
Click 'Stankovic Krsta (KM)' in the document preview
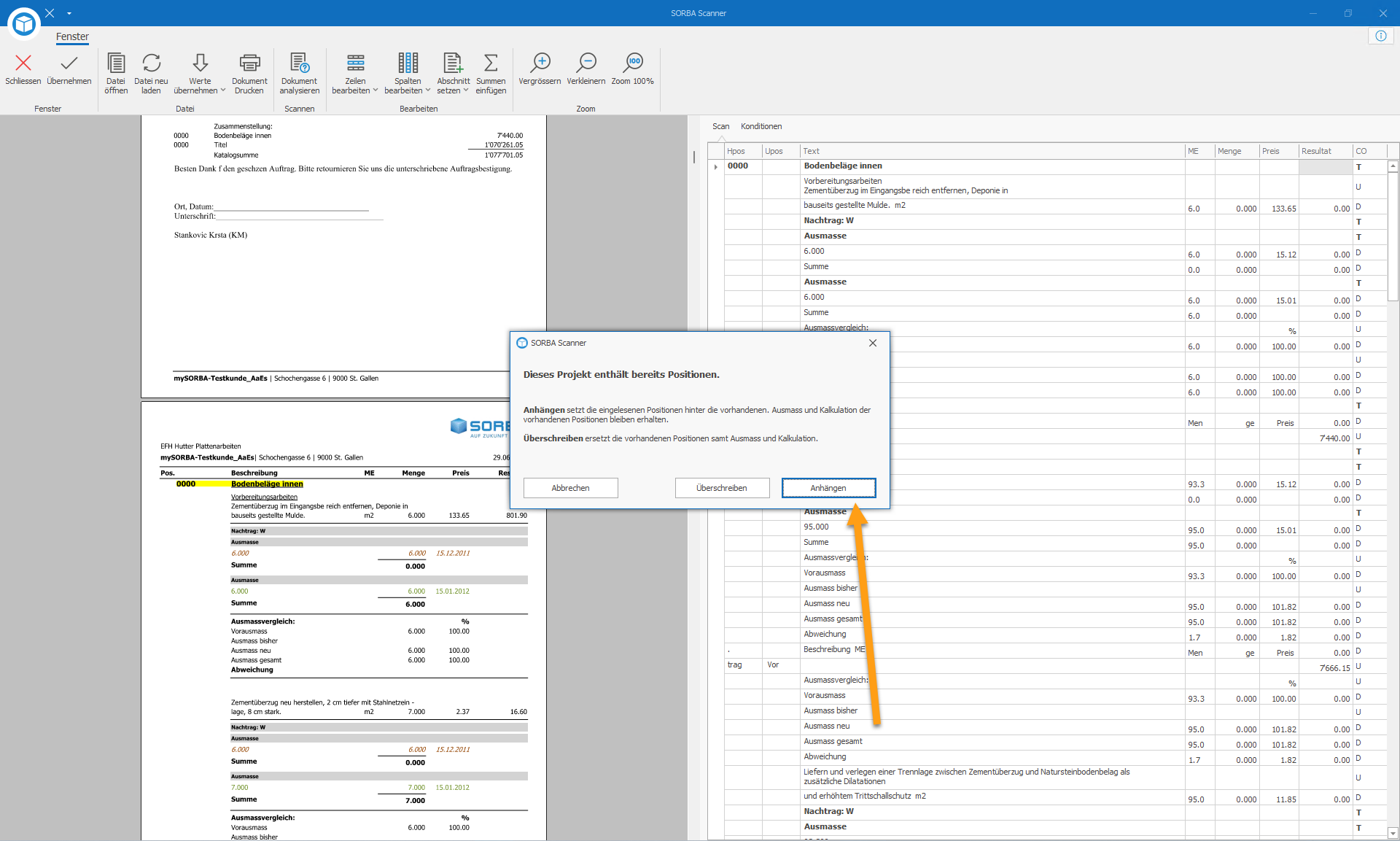211,235
